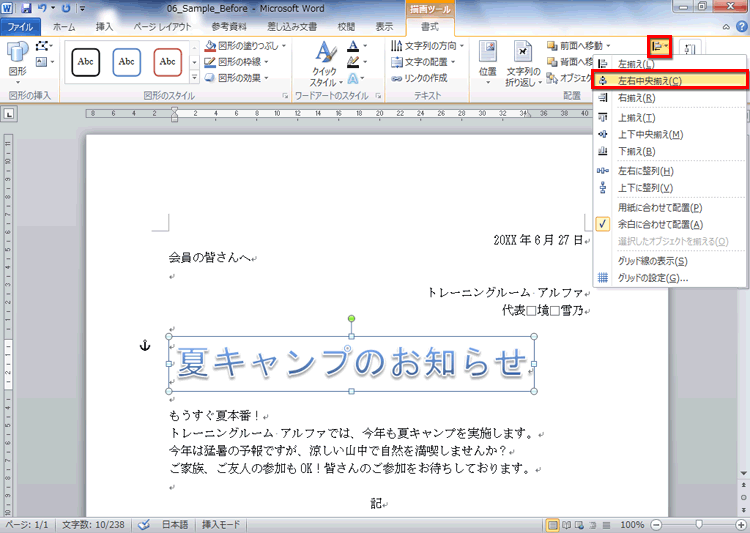Open クイックスタイル WordArt quick styles
Screen dimensions: 750x533
(325, 65)
